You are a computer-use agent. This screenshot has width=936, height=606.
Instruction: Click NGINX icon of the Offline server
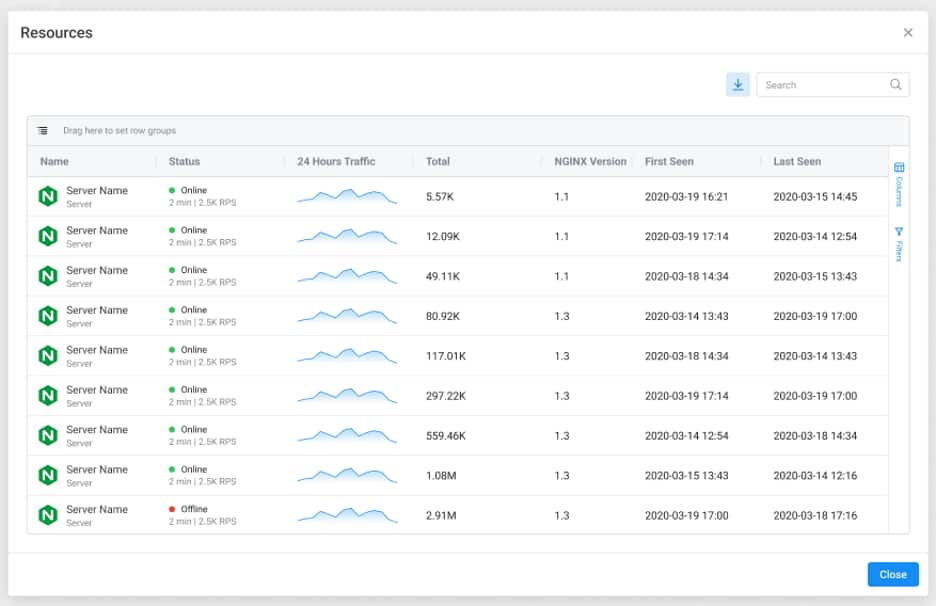point(47,516)
